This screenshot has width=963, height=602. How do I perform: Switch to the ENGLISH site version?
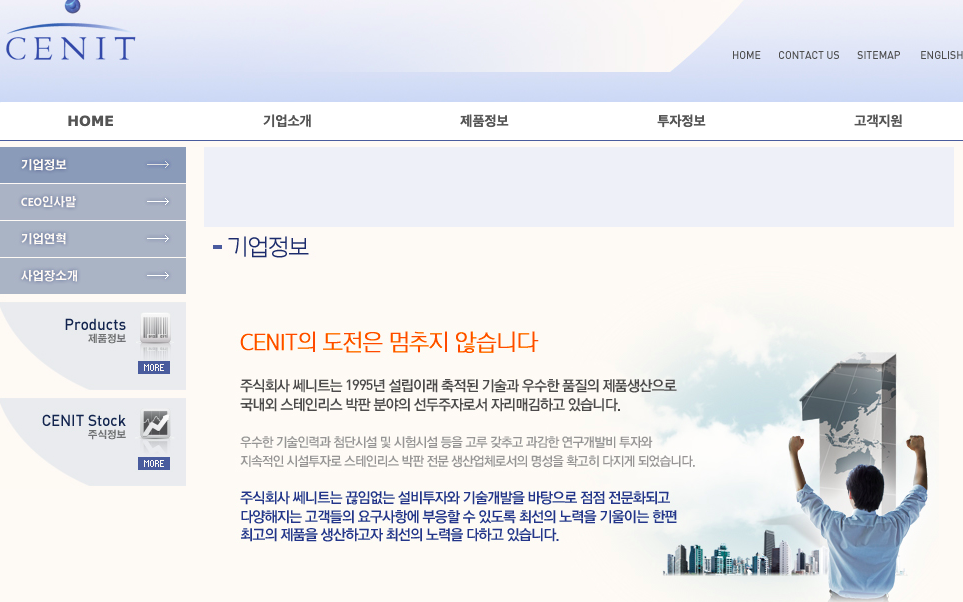941,55
